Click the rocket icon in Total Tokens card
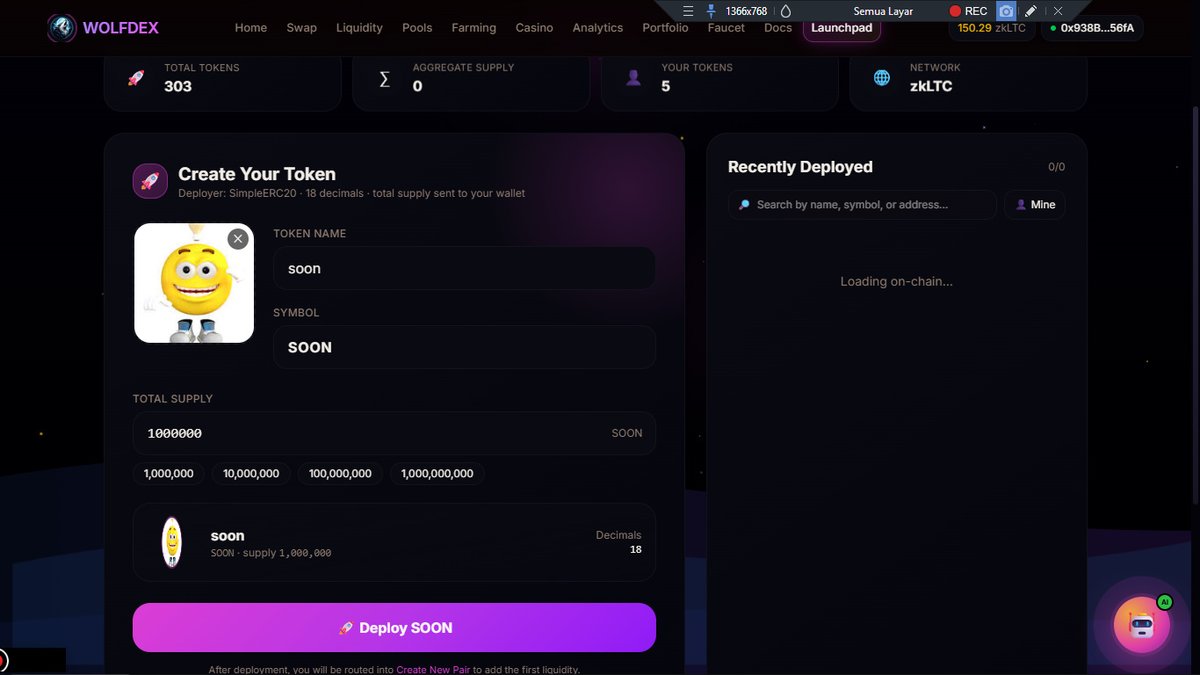Viewport: 1200px width, 675px height. [136, 78]
